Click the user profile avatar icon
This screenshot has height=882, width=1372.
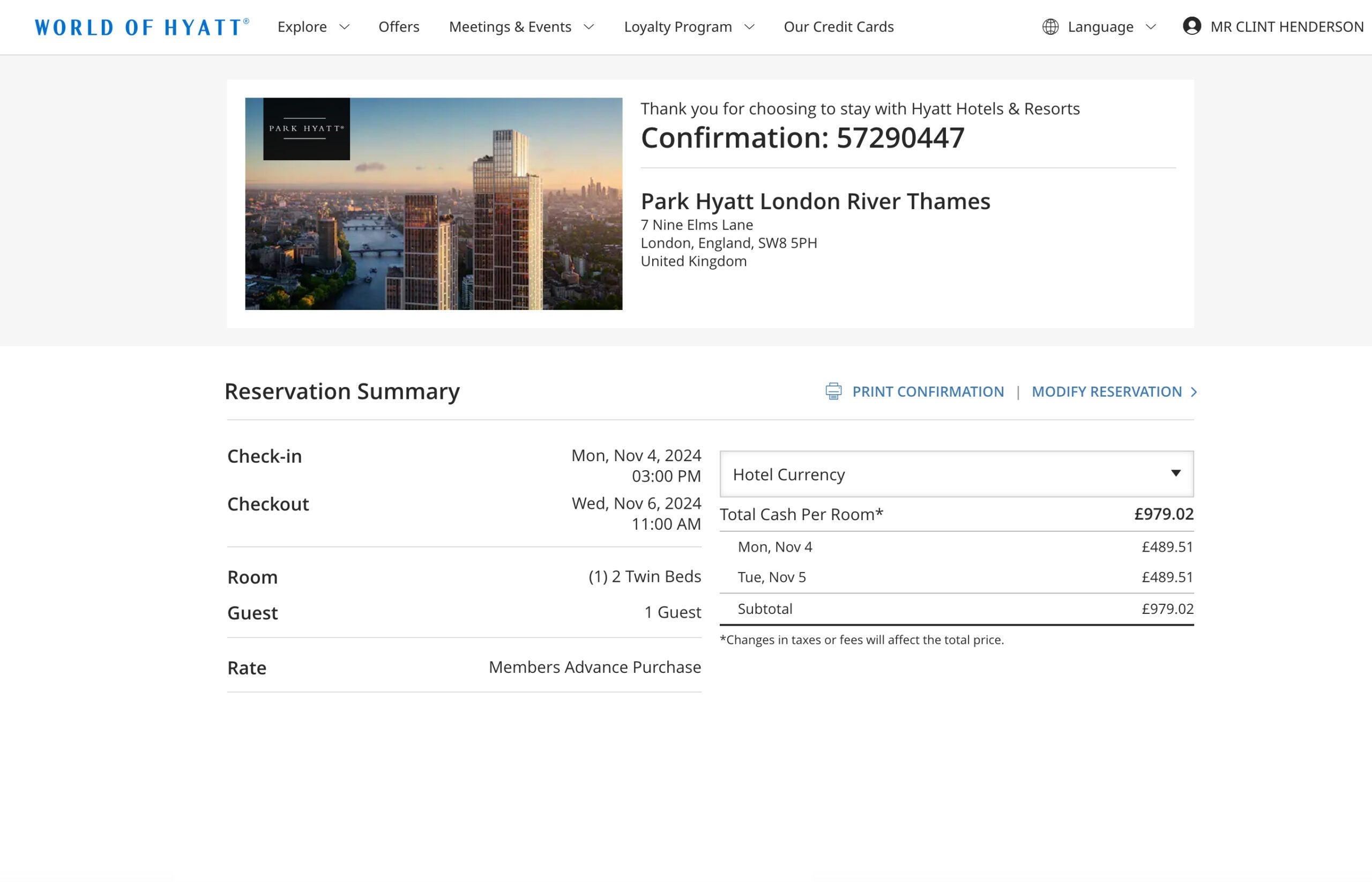point(1191,26)
